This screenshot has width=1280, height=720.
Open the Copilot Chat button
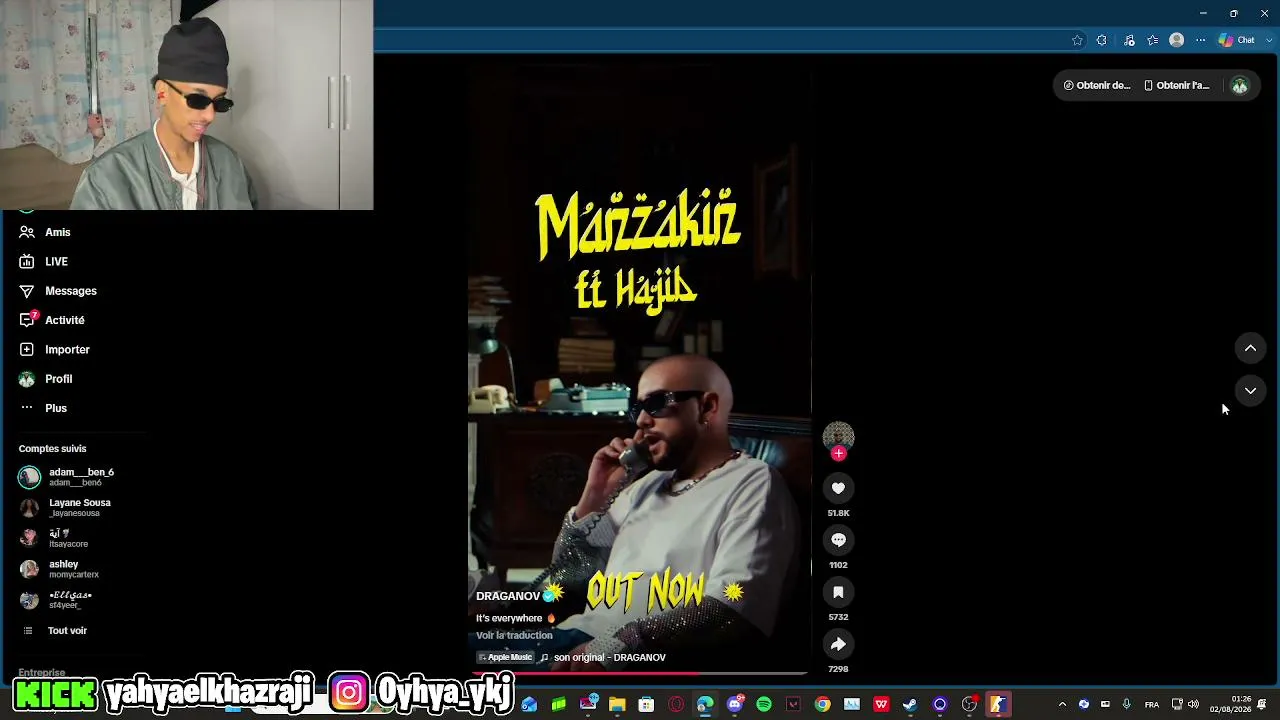tap(1237, 40)
